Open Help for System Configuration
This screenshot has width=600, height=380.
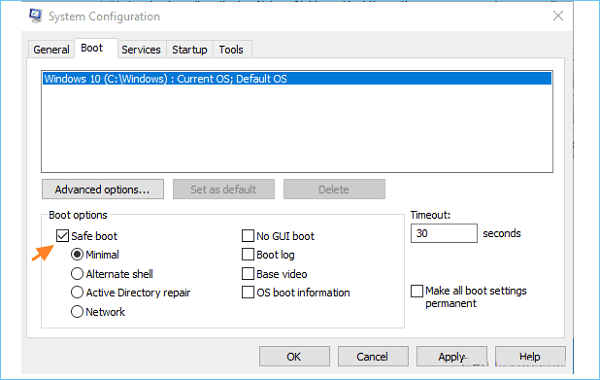pos(530,357)
